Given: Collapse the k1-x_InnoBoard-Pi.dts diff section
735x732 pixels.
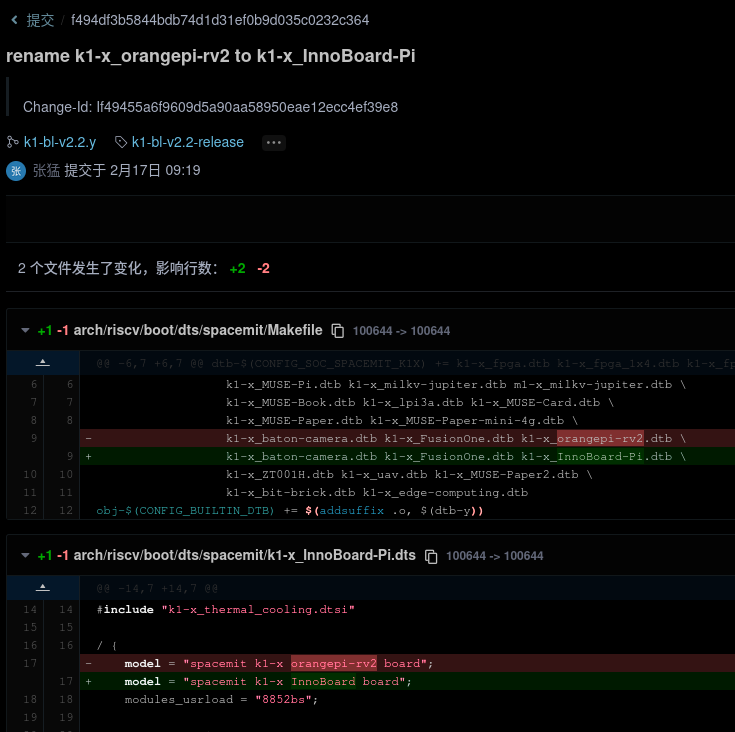Looking at the screenshot, I should tap(24, 555).
